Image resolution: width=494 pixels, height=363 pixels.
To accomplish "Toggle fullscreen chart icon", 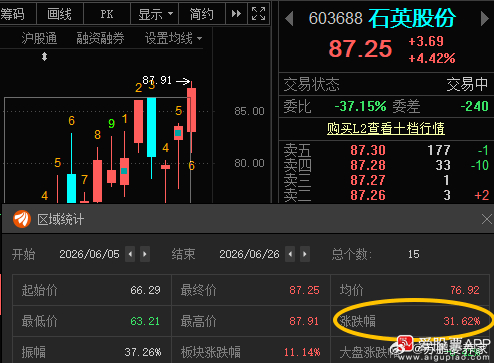I will [x=258, y=14].
